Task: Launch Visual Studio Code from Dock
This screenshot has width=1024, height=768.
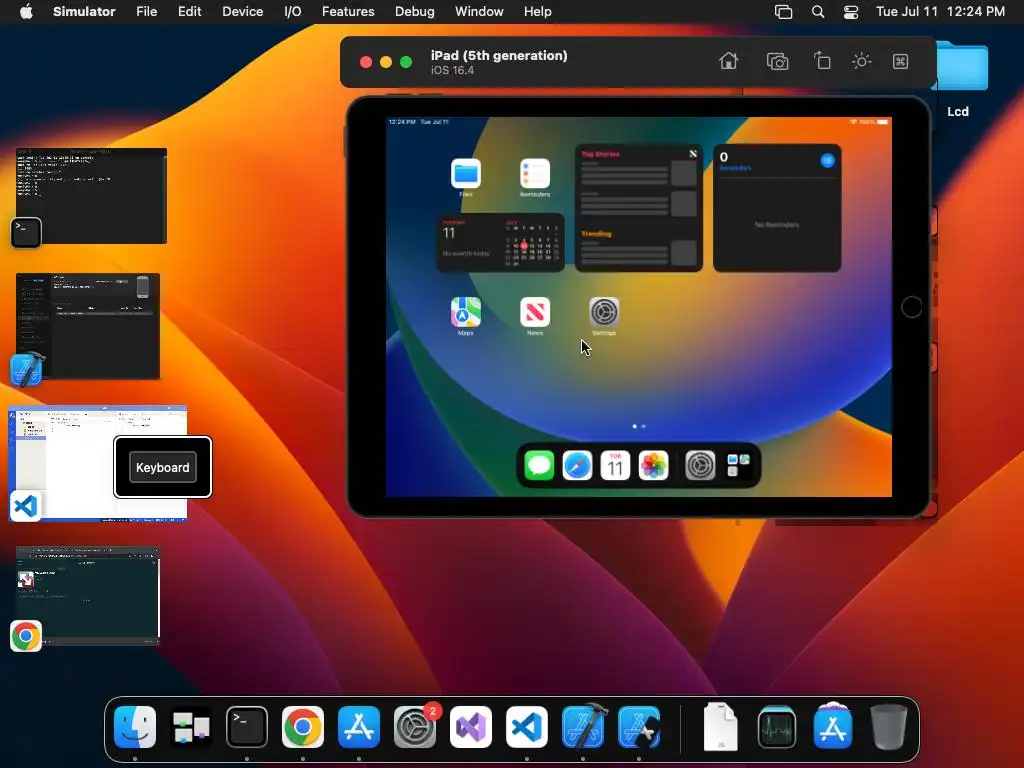Action: 526,727
